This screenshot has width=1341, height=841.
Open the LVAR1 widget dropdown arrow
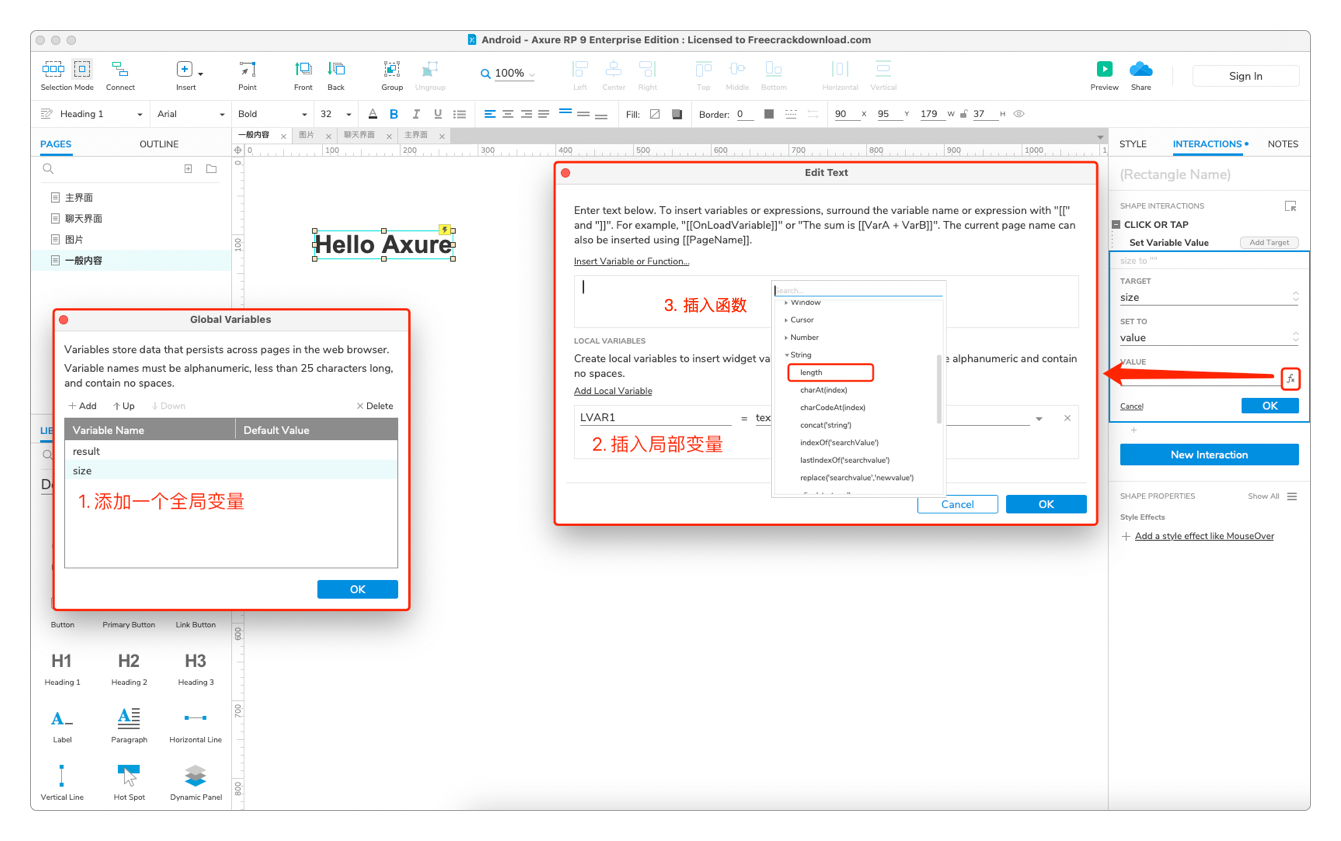(1039, 418)
